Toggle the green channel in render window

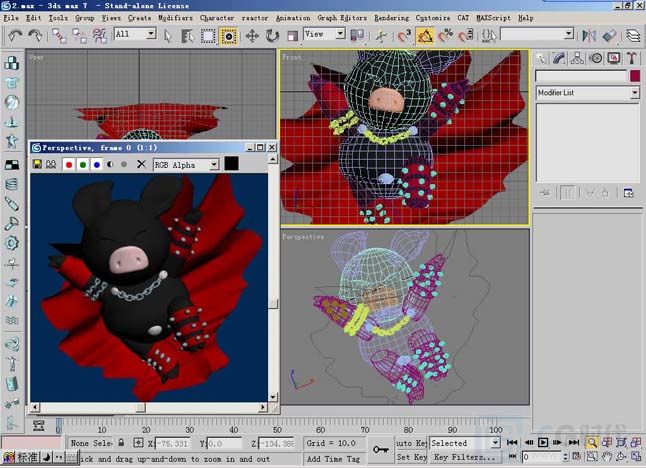83,165
